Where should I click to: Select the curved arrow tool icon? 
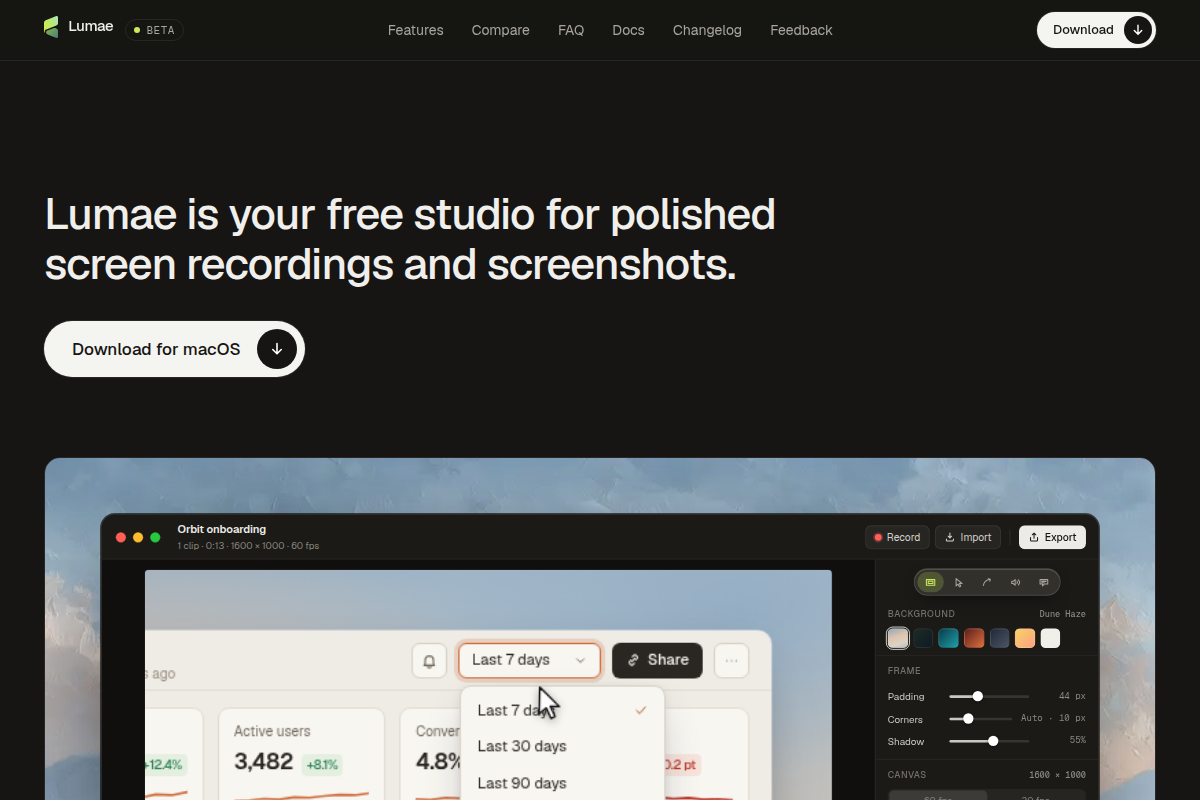click(987, 582)
